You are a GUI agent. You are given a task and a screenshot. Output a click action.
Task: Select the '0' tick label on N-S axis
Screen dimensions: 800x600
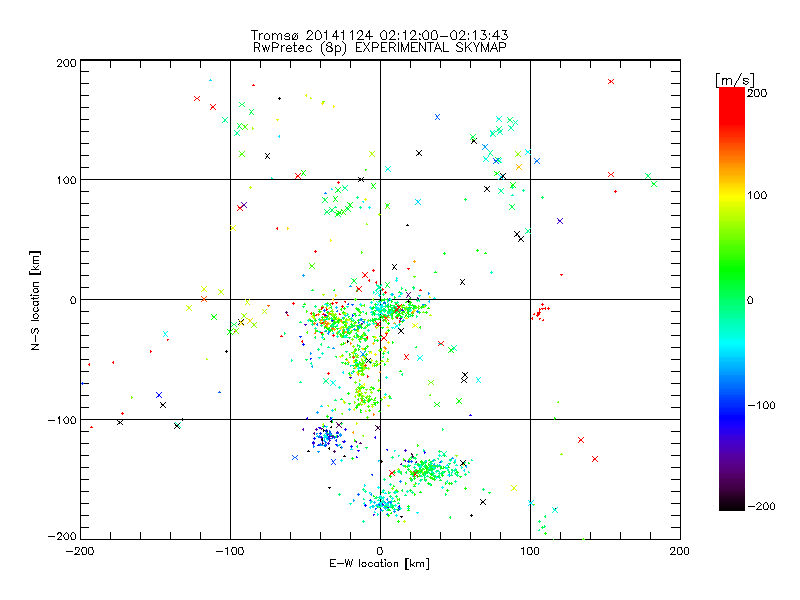click(x=73, y=300)
